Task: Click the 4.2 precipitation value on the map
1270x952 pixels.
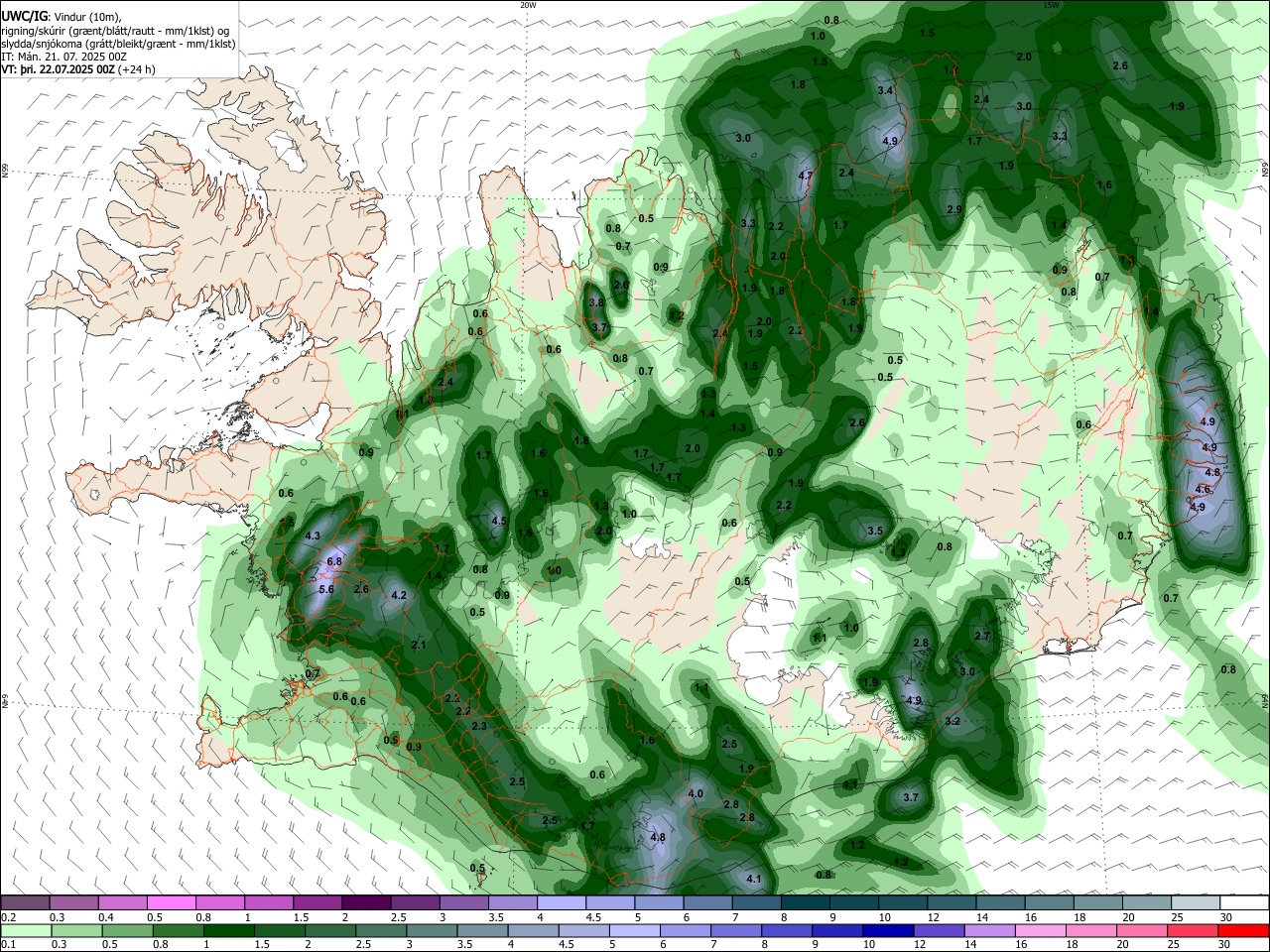Action: pyautogui.click(x=400, y=596)
